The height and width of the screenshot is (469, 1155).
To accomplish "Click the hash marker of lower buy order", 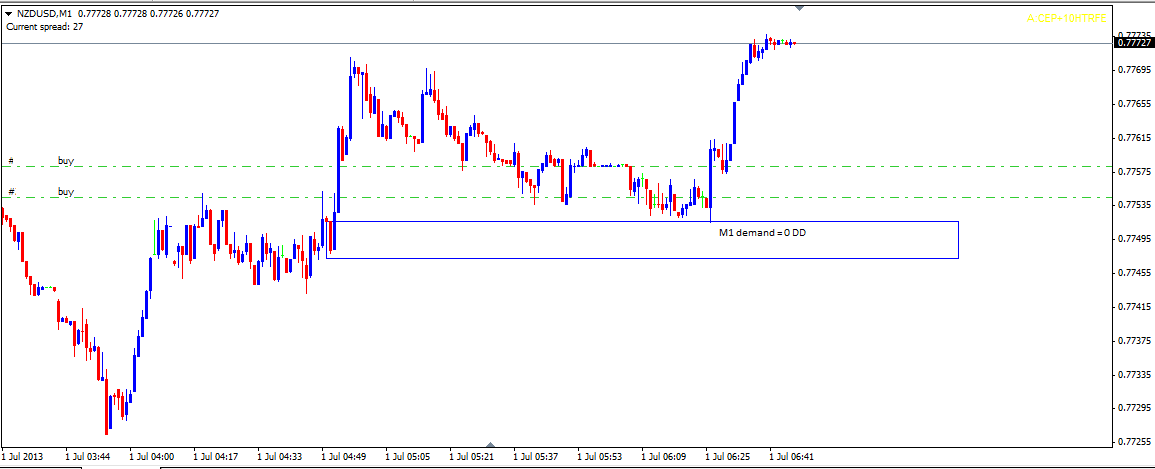I will point(12,191).
